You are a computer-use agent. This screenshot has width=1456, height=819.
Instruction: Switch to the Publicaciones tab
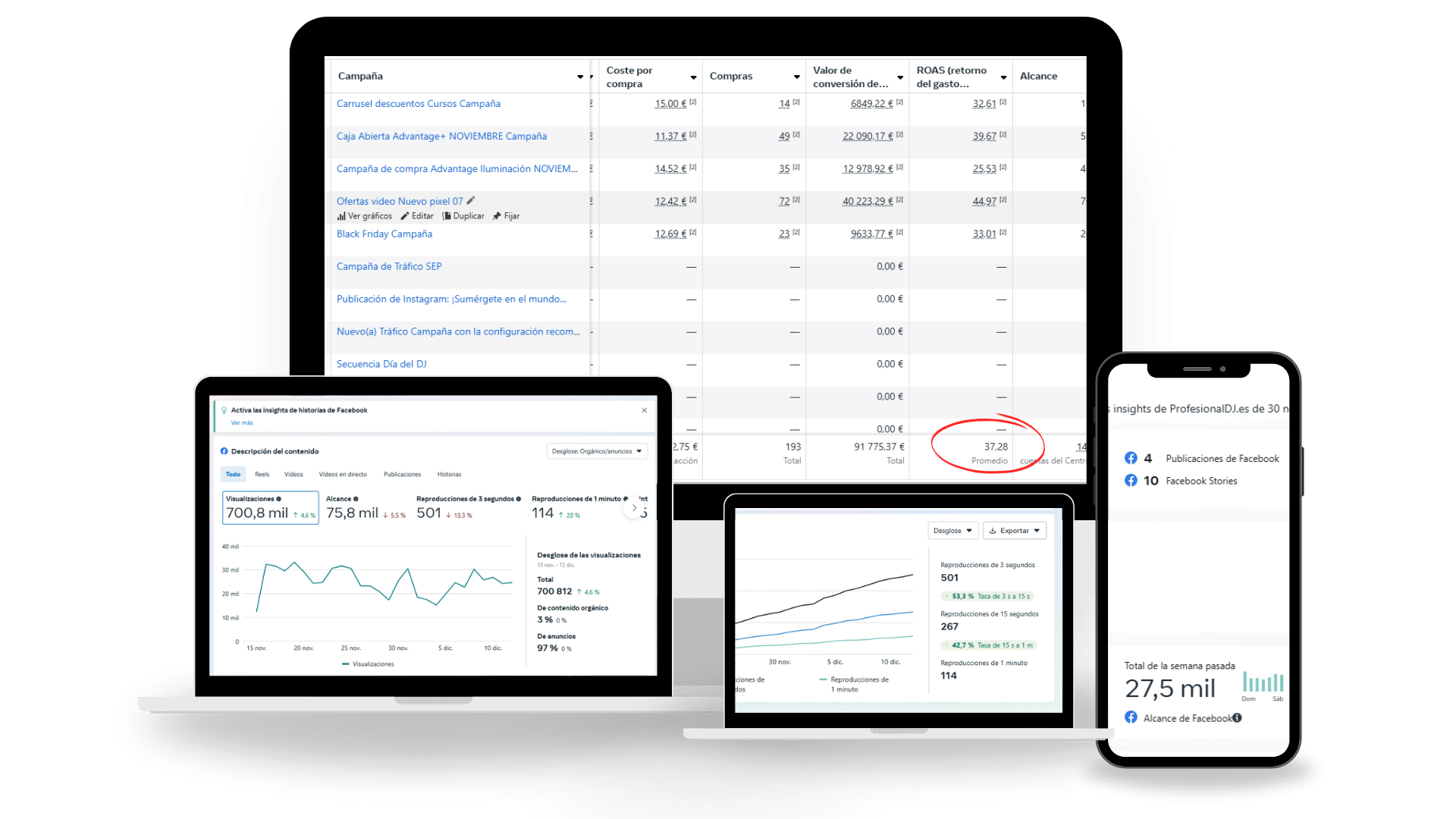(402, 475)
